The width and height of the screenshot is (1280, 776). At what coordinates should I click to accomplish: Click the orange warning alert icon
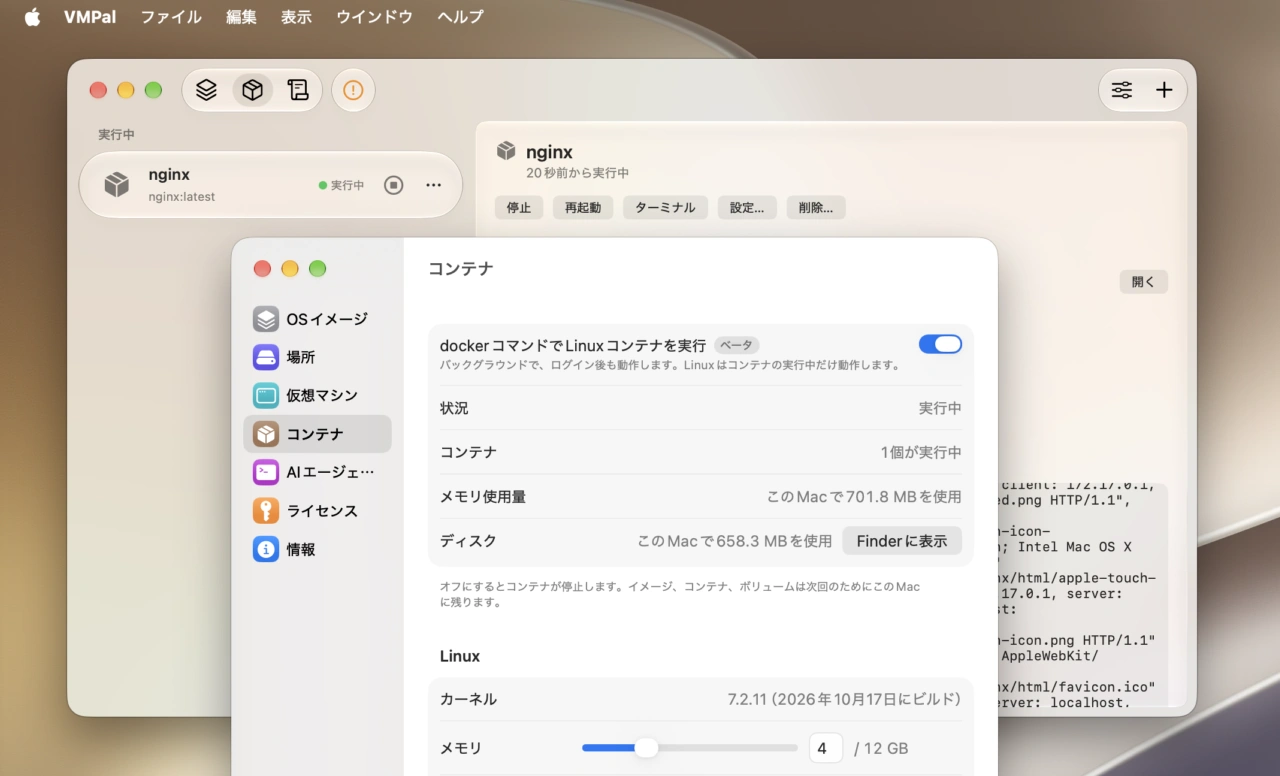pyautogui.click(x=353, y=90)
